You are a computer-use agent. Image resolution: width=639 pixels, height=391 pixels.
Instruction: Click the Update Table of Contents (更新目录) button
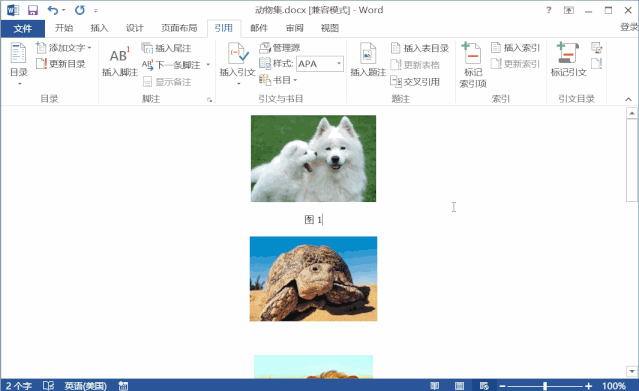click(60, 64)
